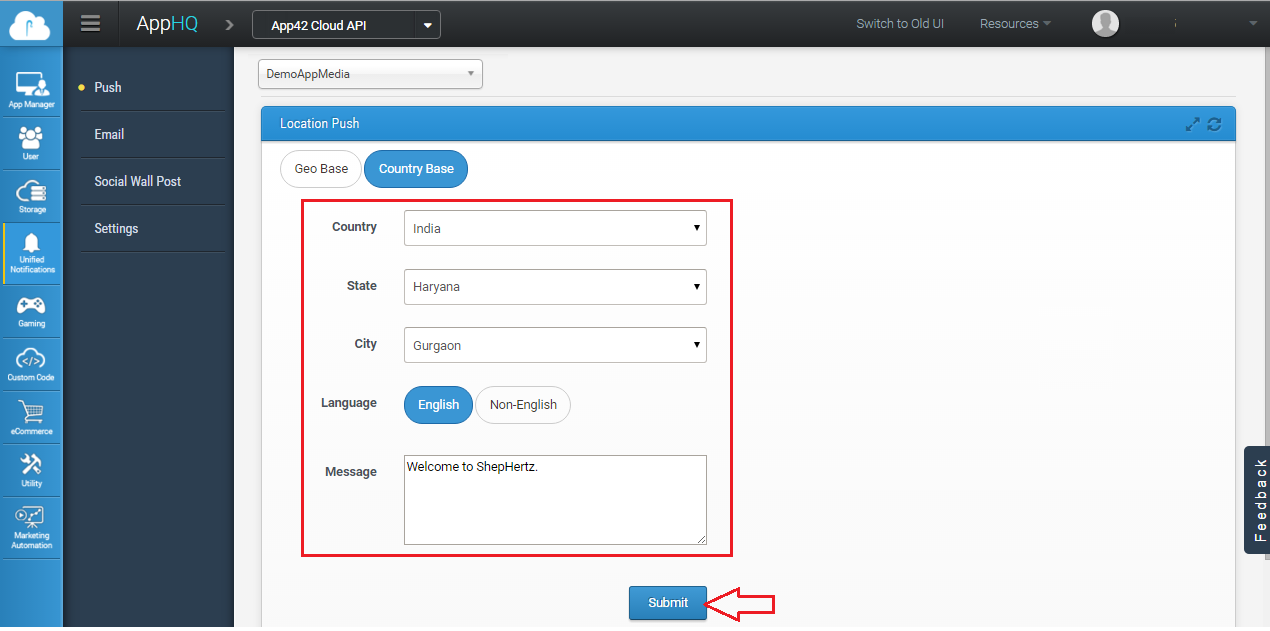Open the Custom Code section
1270x631 pixels.
pos(31,364)
